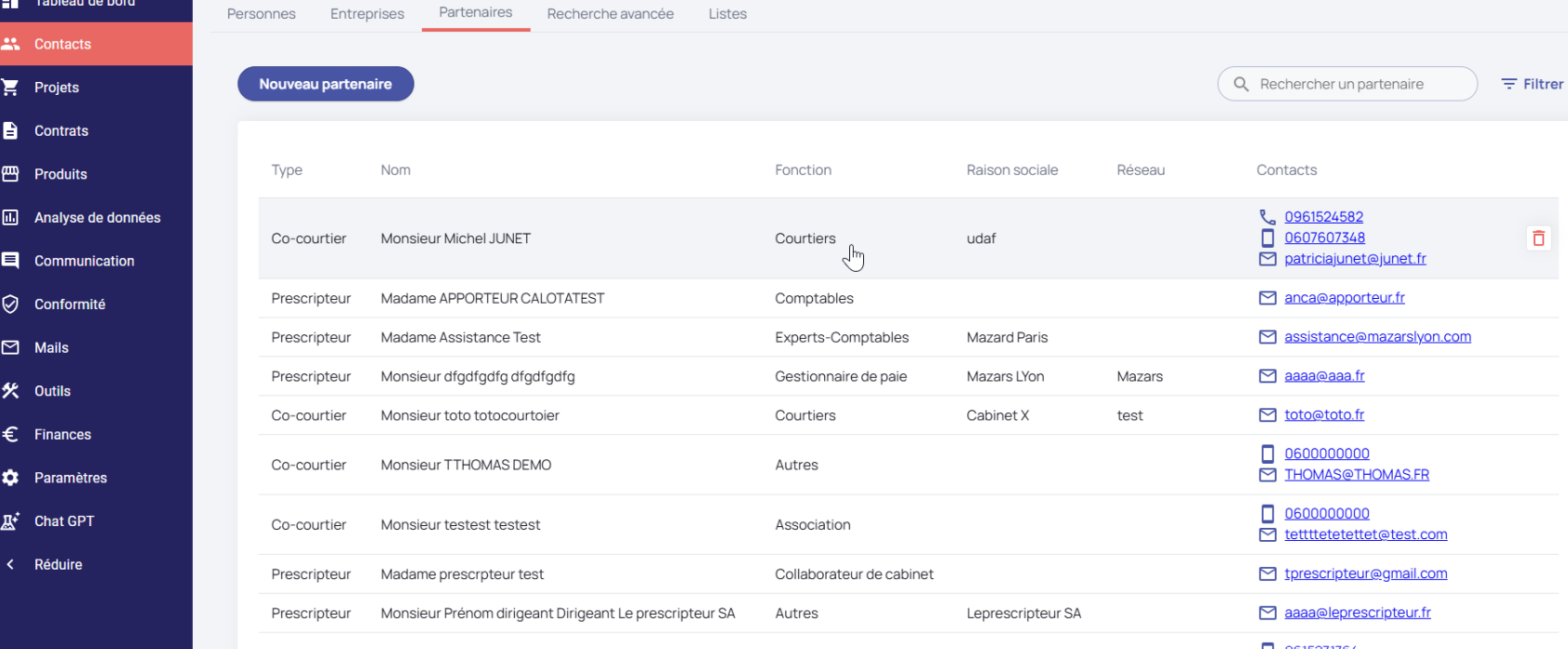The height and width of the screenshot is (649, 1568).
Task: Delete the Michel JUNET partner row
Action: pos(1538,238)
